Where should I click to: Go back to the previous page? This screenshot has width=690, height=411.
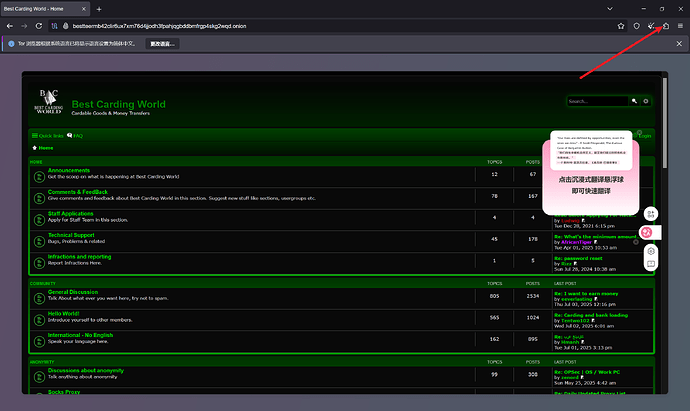10,26
